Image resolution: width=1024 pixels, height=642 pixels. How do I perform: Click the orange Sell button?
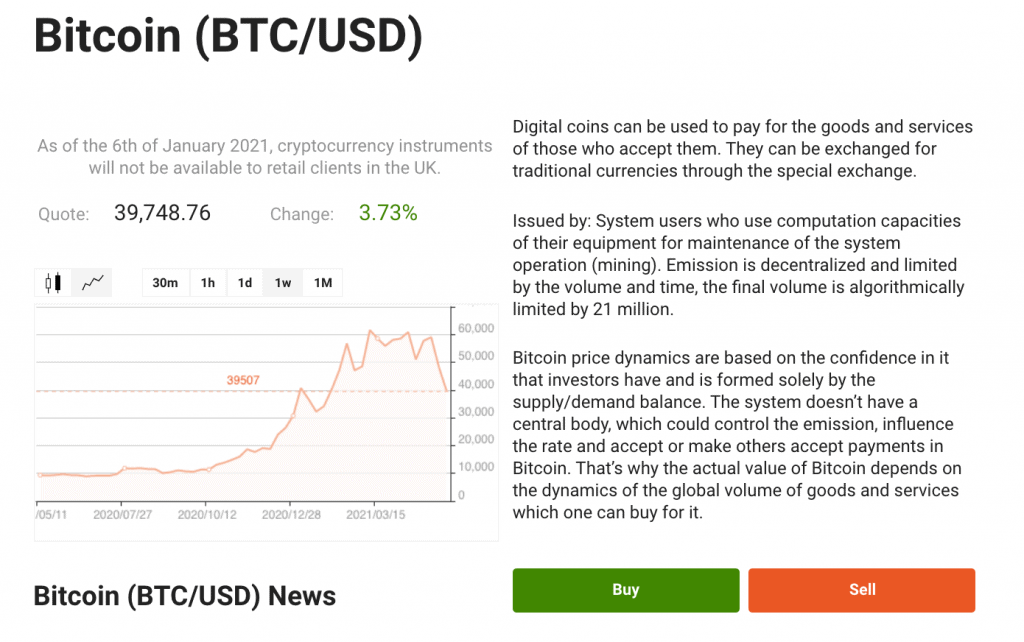pyautogui.click(x=861, y=590)
